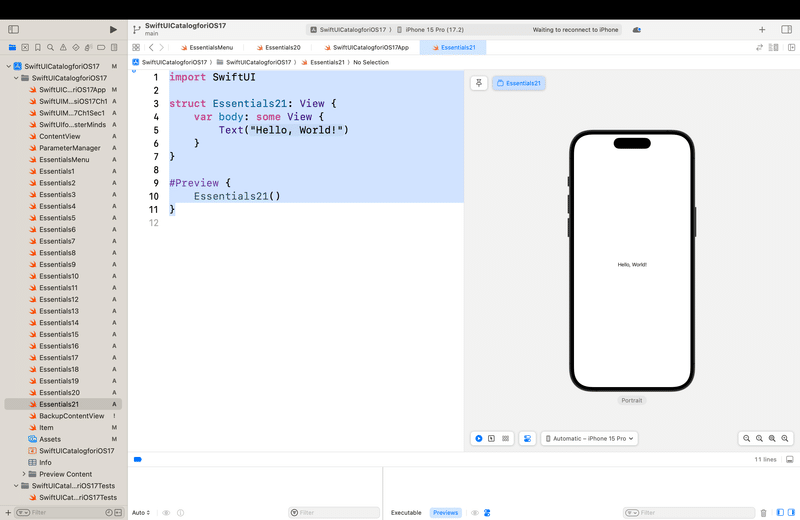This screenshot has height=520, width=800.
Task: Open the Test navigator diamond icon
Action: pos(76,47)
